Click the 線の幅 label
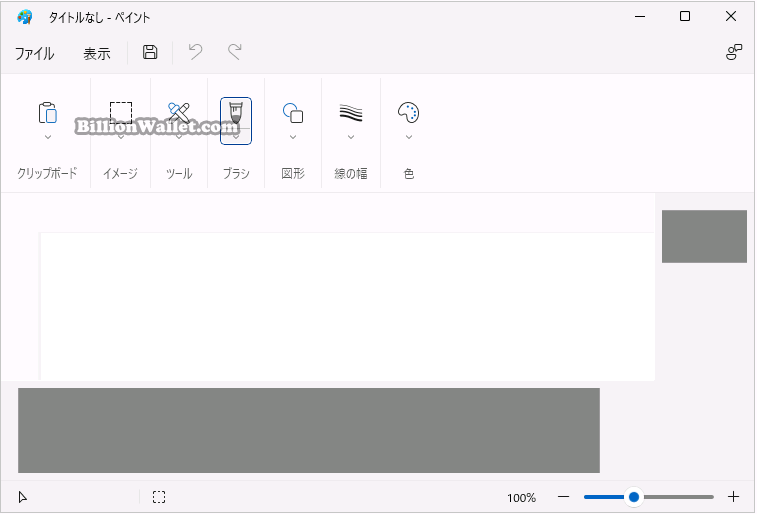 [351, 173]
